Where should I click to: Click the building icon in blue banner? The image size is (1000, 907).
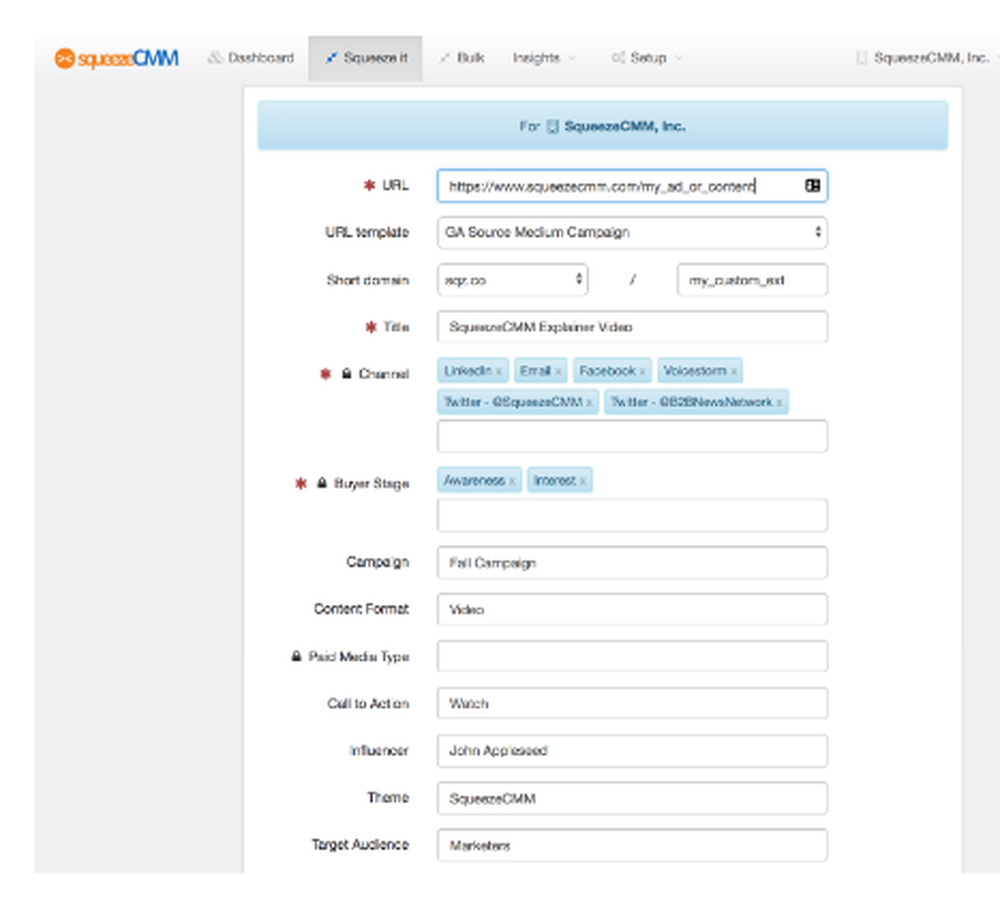552,126
